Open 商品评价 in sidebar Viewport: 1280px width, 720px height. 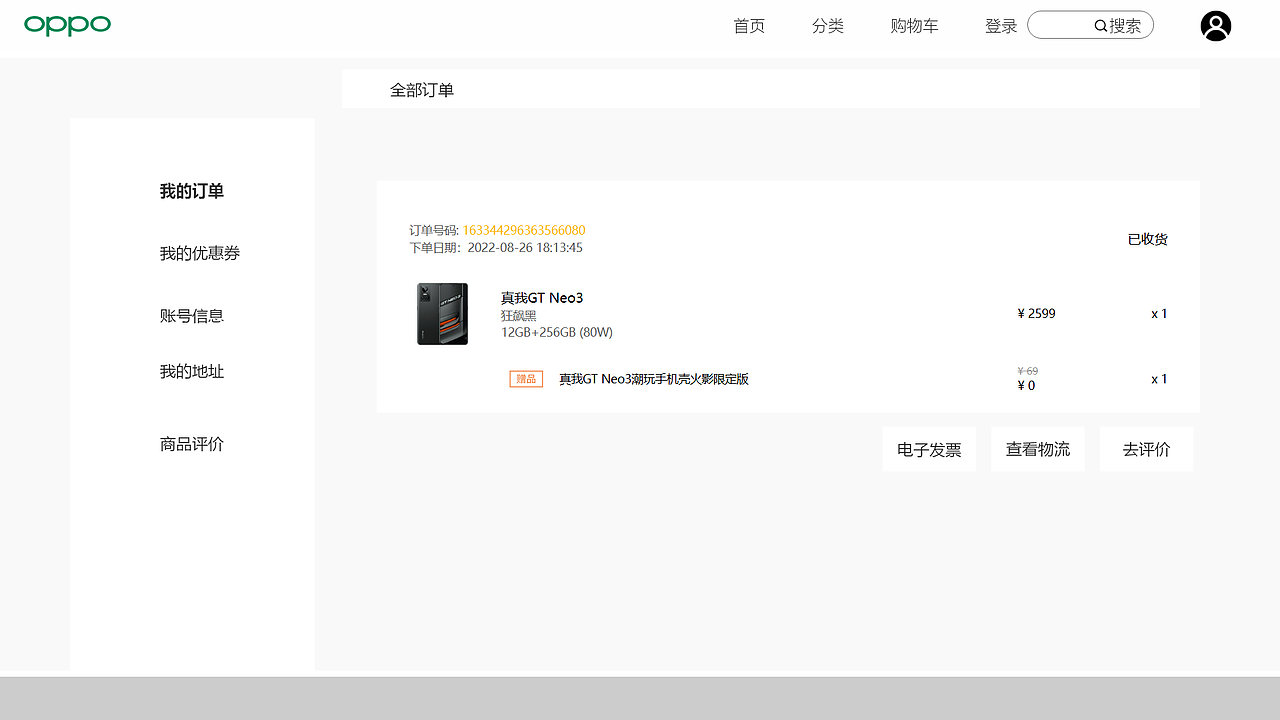click(x=192, y=443)
